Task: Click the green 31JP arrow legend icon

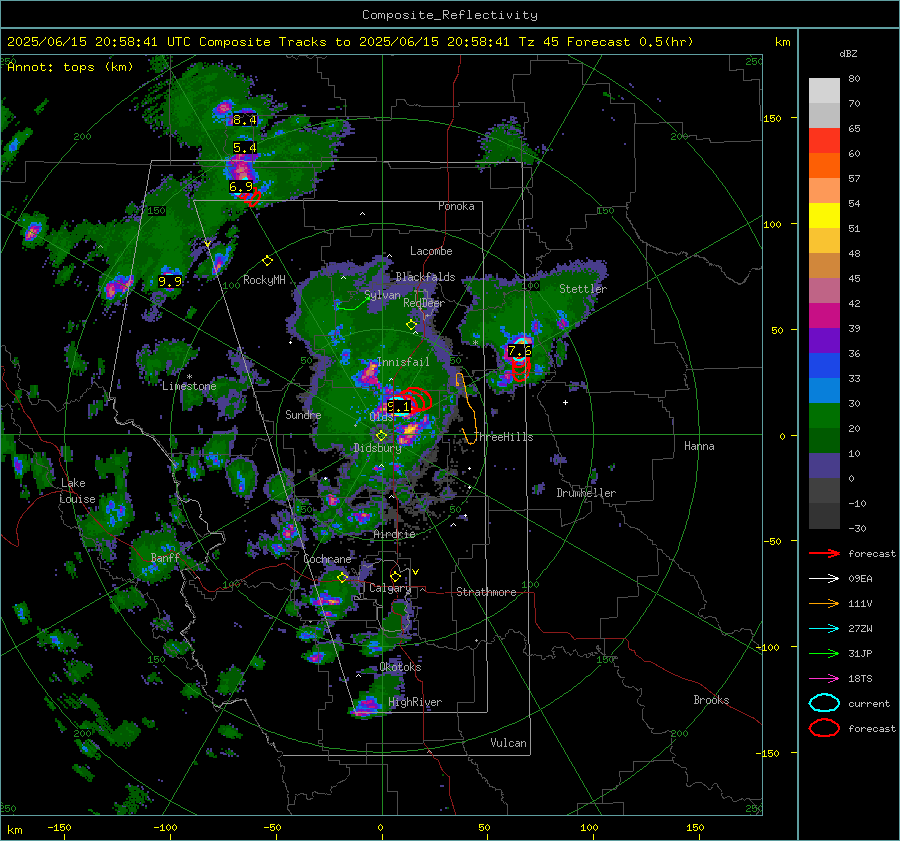Action: pos(824,653)
